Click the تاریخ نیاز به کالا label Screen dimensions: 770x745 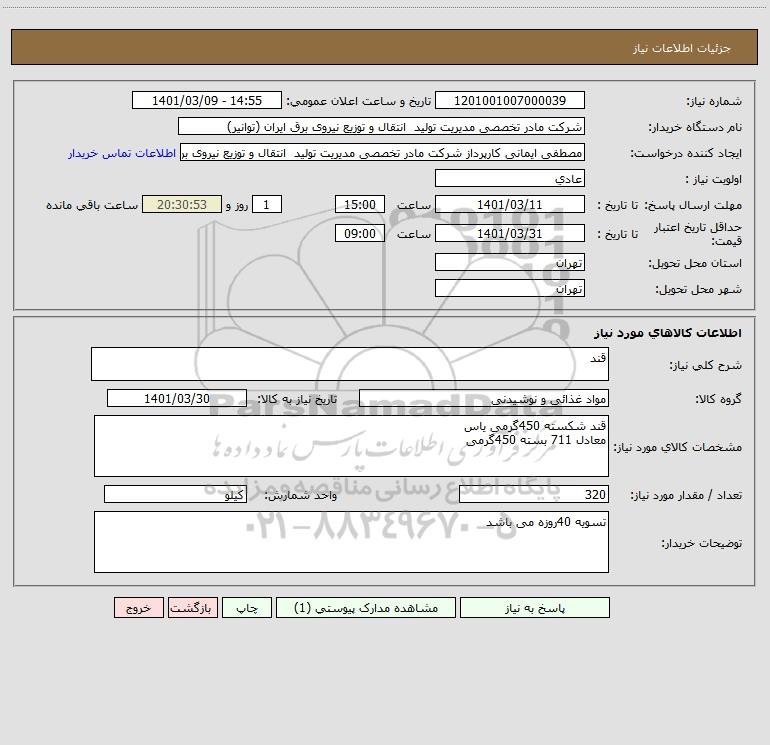298,399
